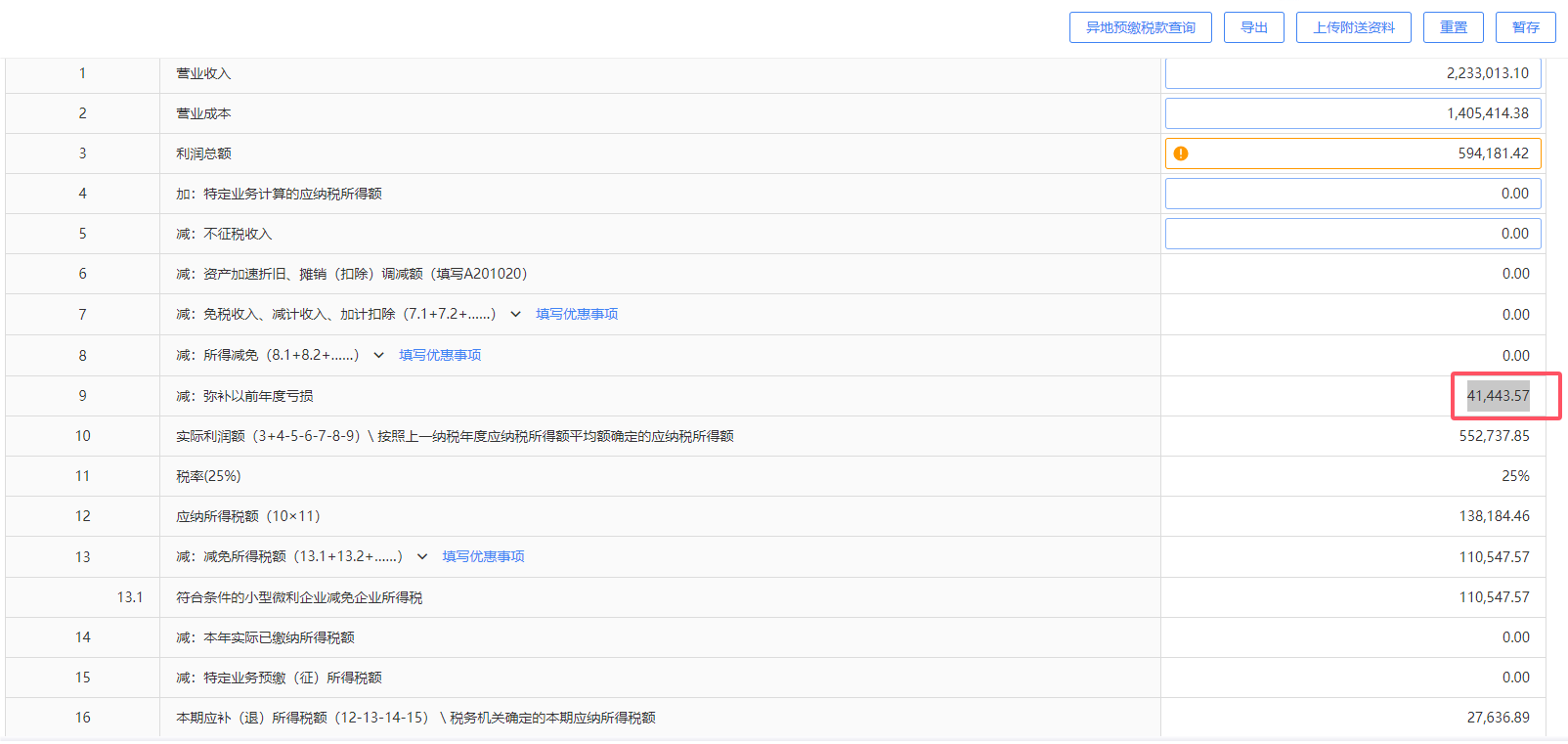The image size is (1568, 744).
Task: Collapse the 减免所得税额 row 13 chevron
Action: (422, 556)
